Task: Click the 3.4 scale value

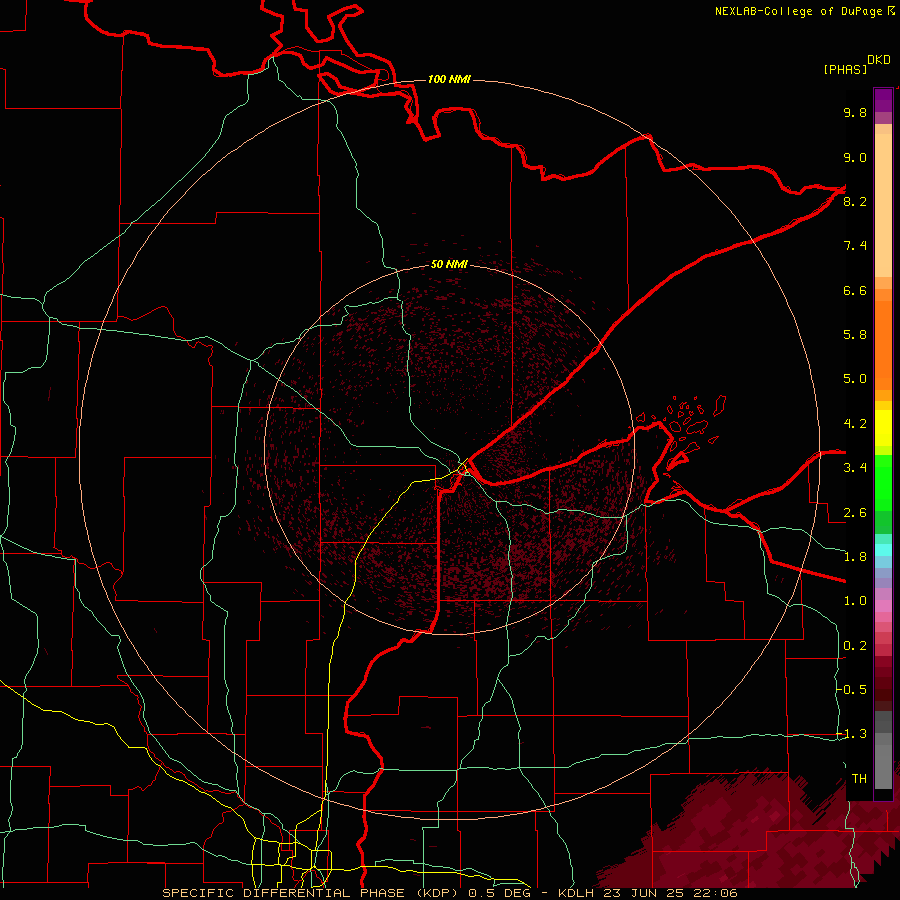Action: tap(855, 468)
